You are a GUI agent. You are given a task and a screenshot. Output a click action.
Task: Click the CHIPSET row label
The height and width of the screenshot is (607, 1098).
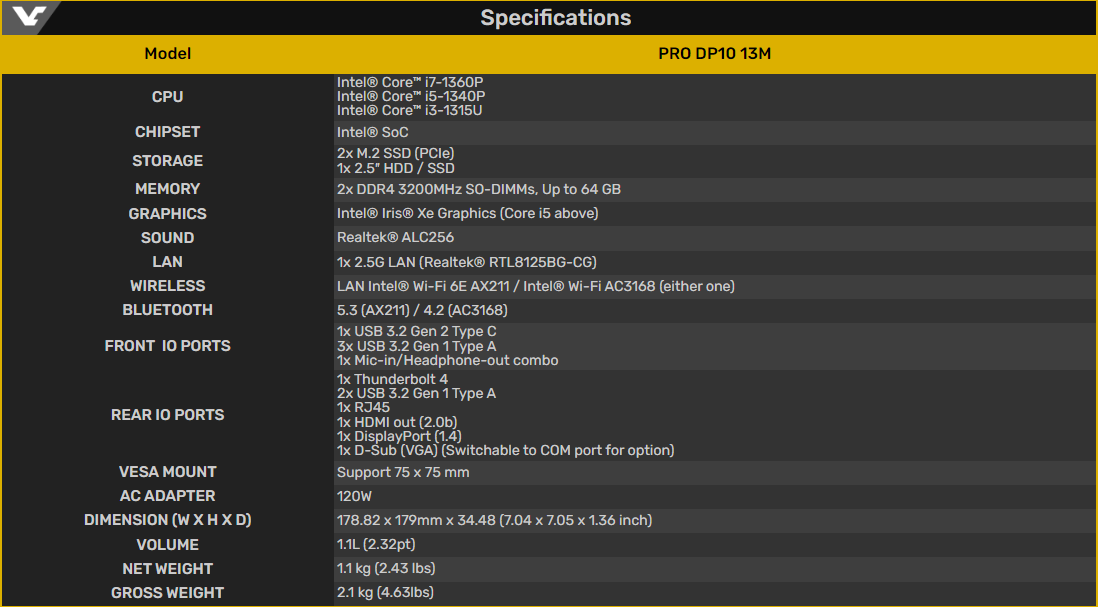pyautogui.click(x=167, y=132)
